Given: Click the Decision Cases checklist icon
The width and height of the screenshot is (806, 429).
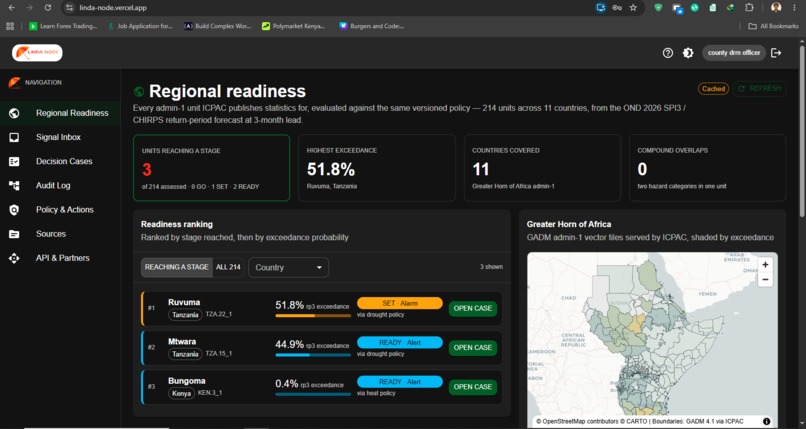Looking at the screenshot, I should 14,161.
